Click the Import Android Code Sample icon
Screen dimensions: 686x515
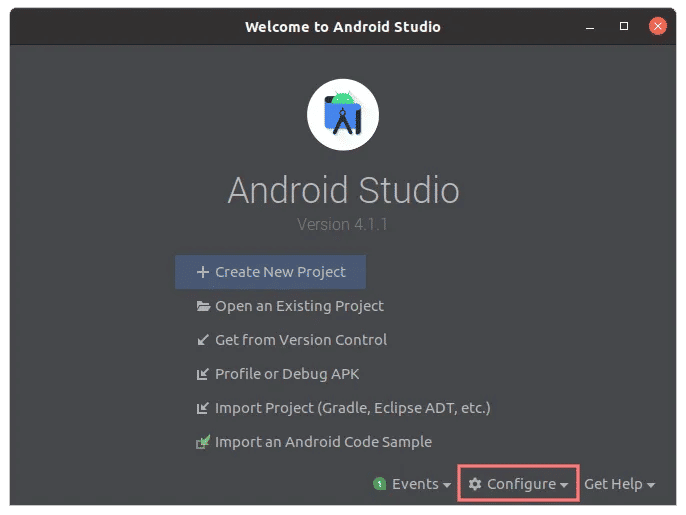click(203, 442)
